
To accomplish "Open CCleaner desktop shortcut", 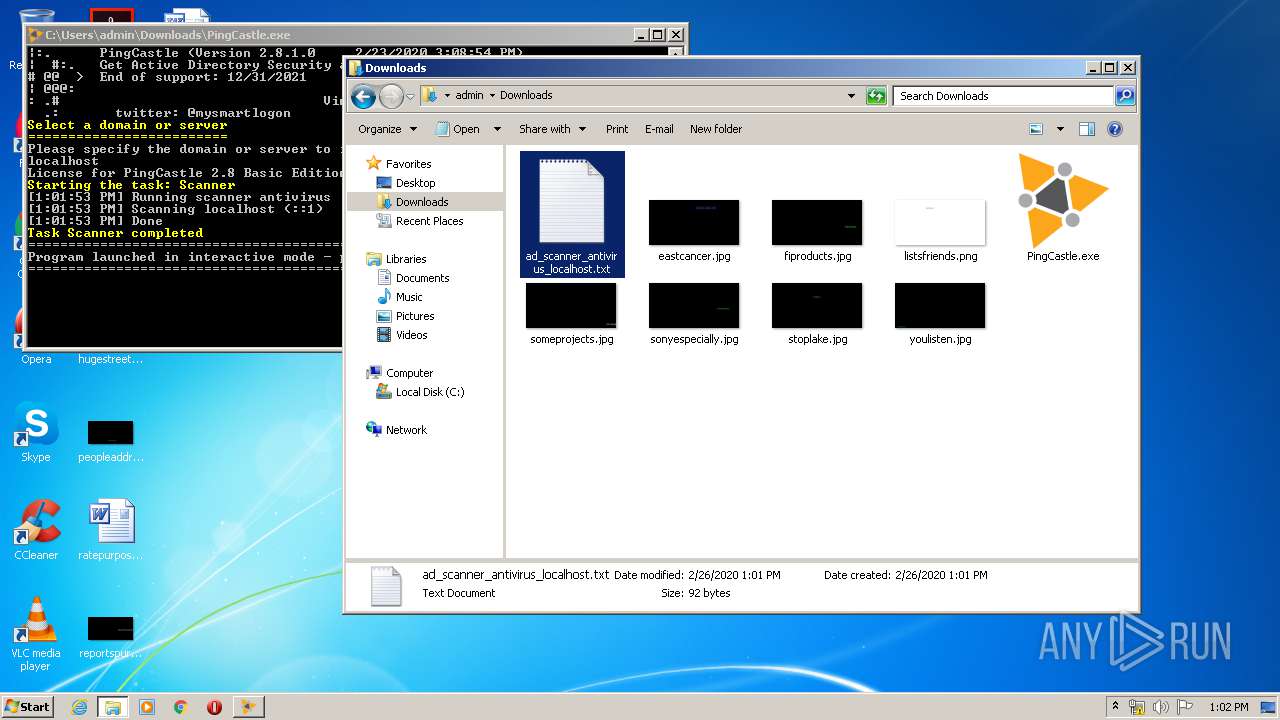I will [36, 530].
